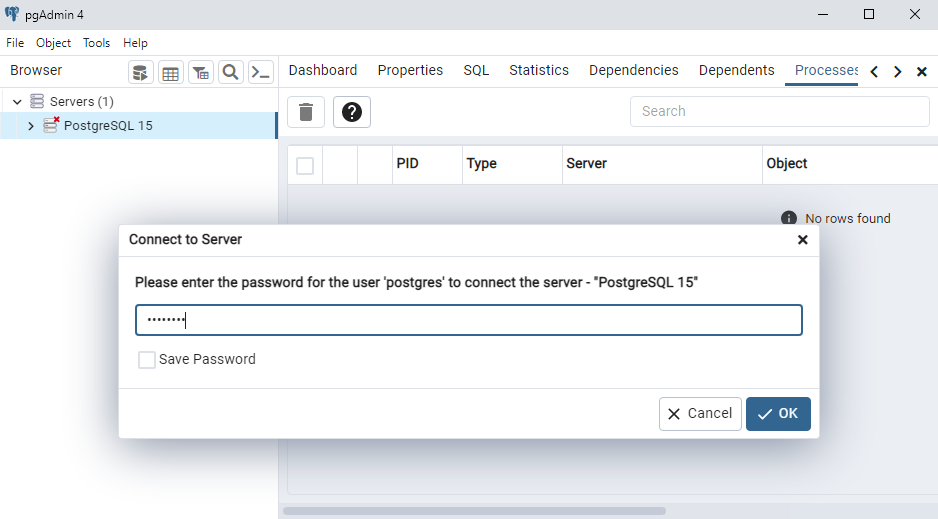The image size is (938, 519).
Task: Click the Search box in Processes
Action: [x=779, y=111]
